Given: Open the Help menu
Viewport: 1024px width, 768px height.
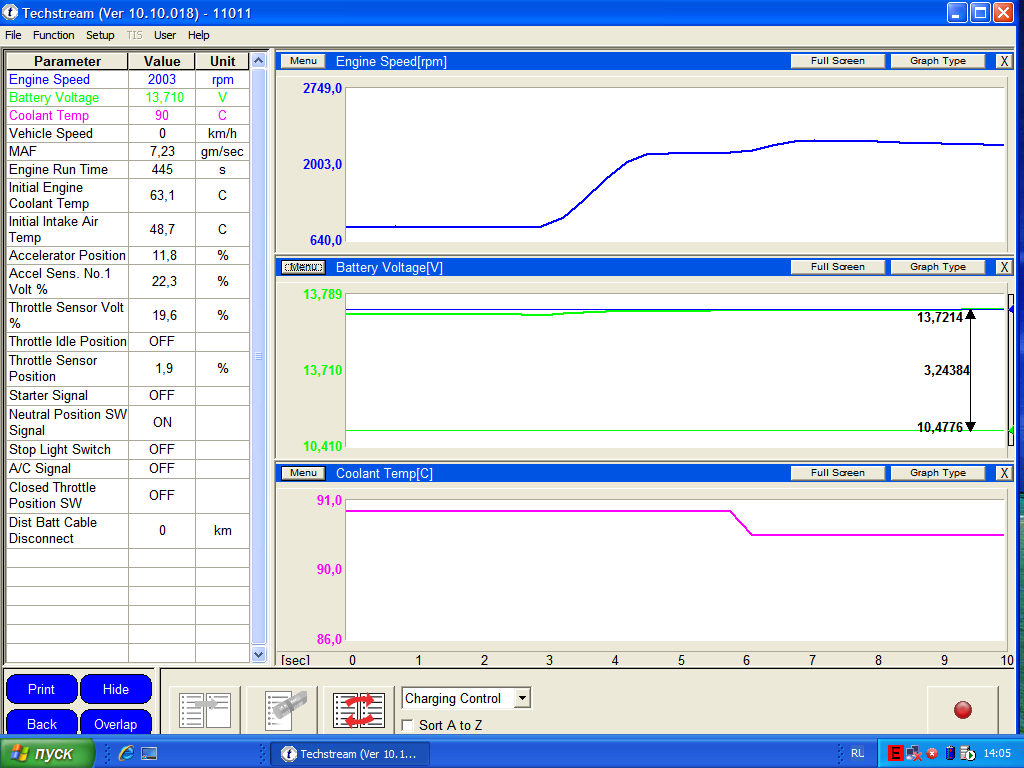Looking at the screenshot, I should 199,35.
